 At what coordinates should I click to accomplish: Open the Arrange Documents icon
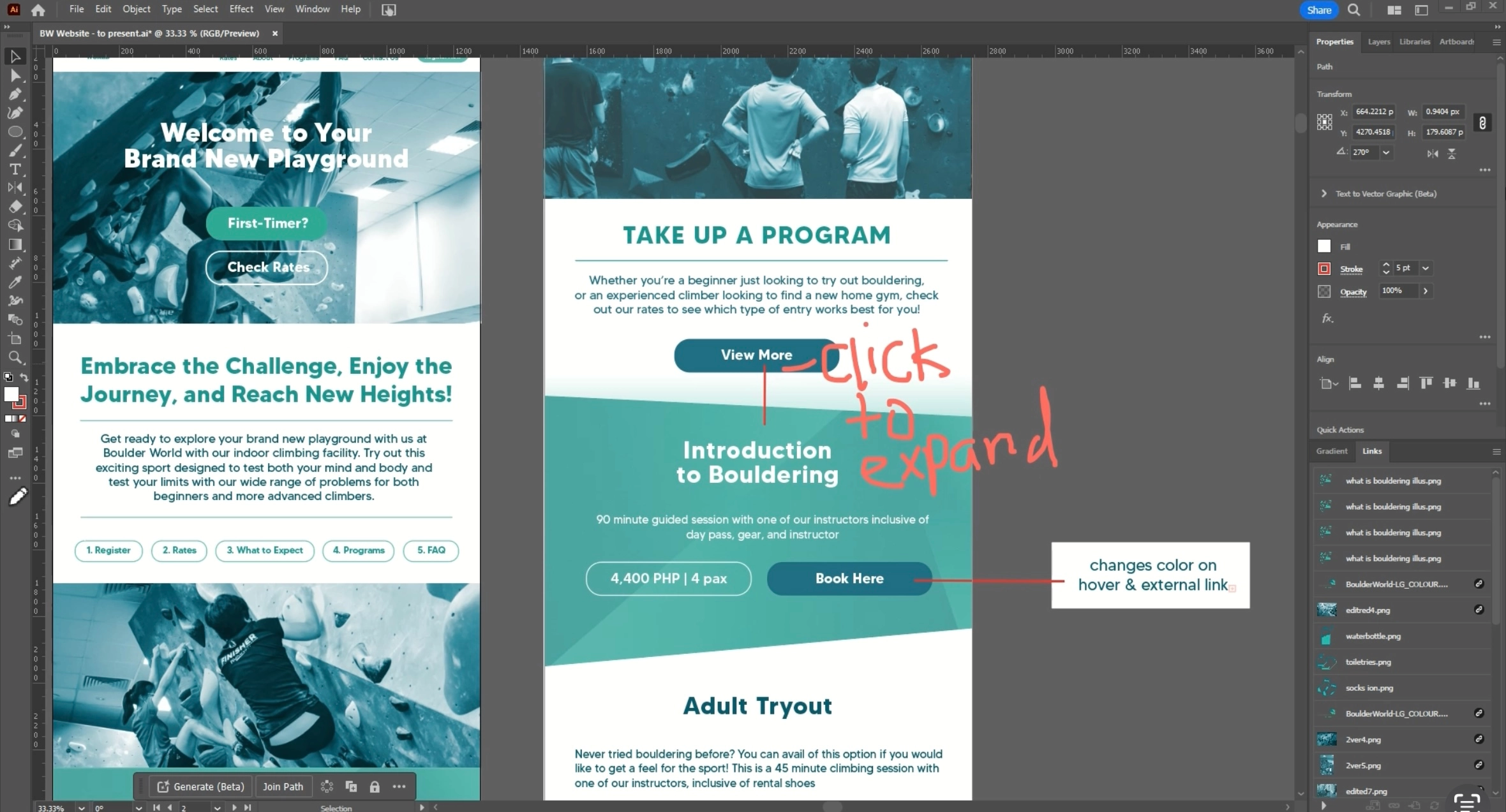(x=1394, y=10)
